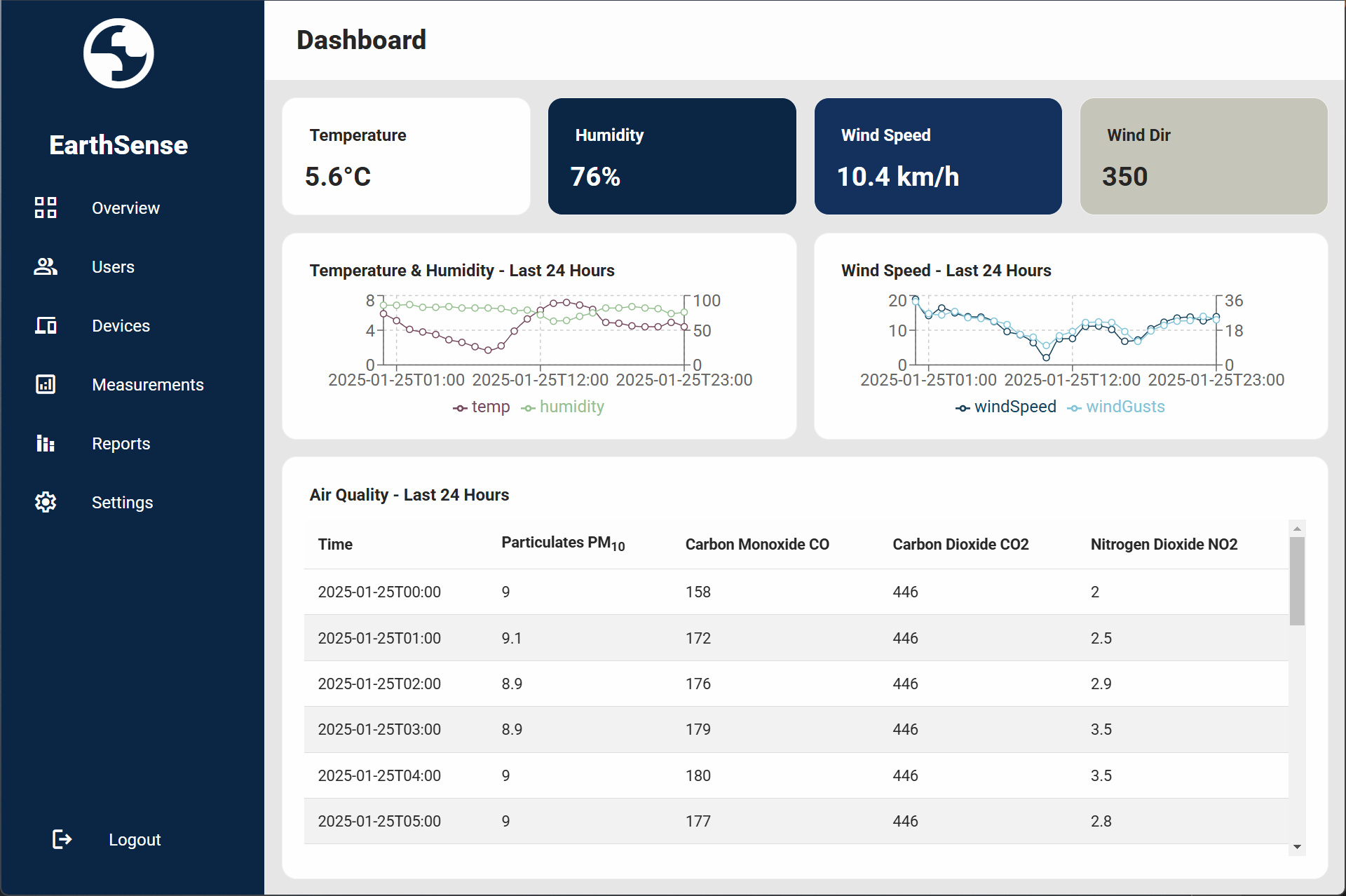Toggle the temp series in chart legend
This screenshot has width=1346, height=896.
[x=482, y=407]
